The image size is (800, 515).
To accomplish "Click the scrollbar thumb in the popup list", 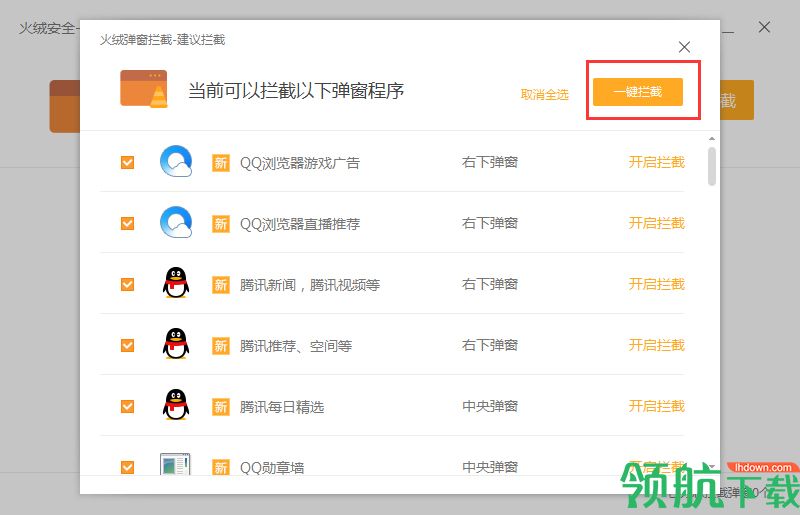I will [712, 166].
